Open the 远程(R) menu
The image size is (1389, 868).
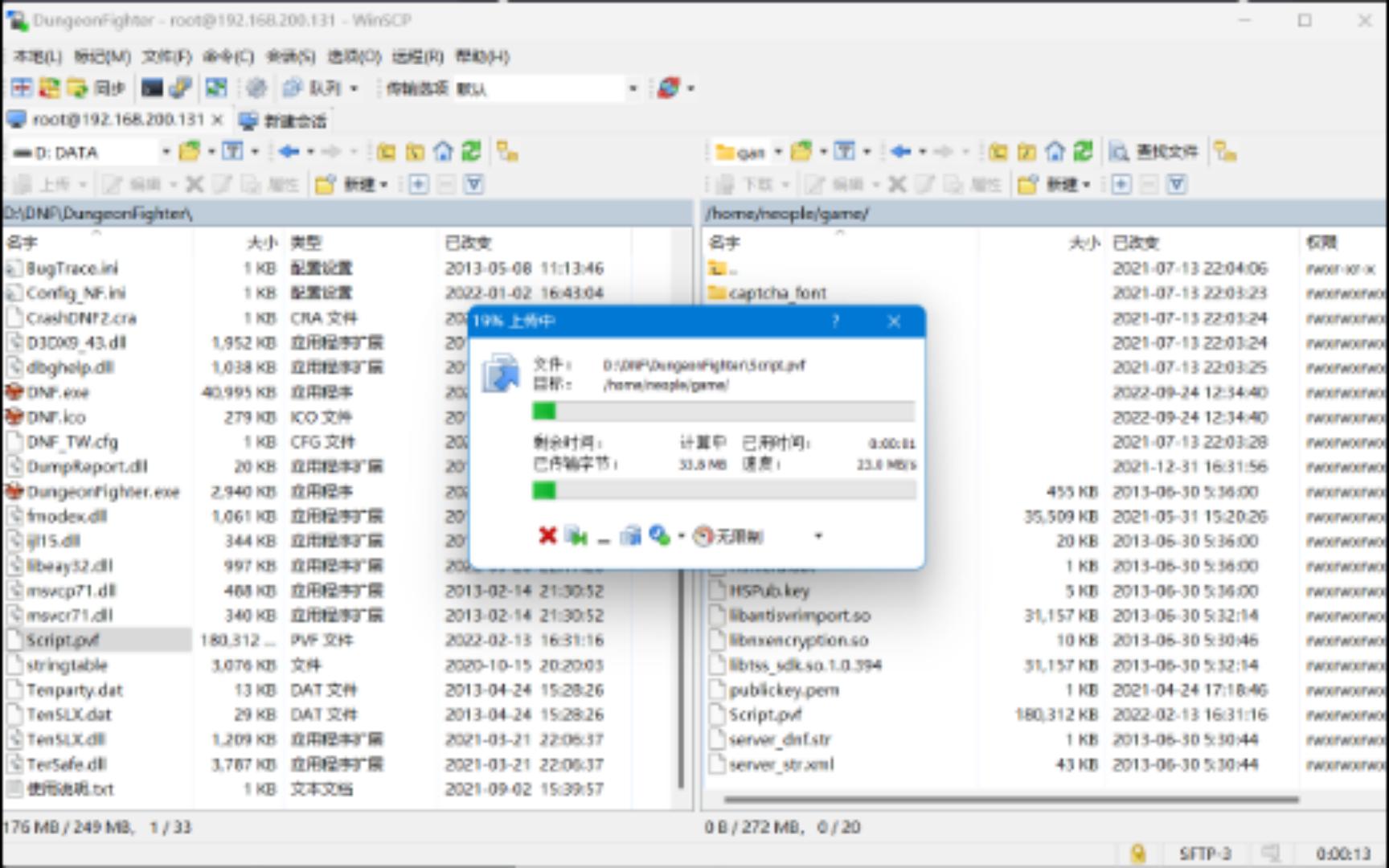tap(417, 56)
